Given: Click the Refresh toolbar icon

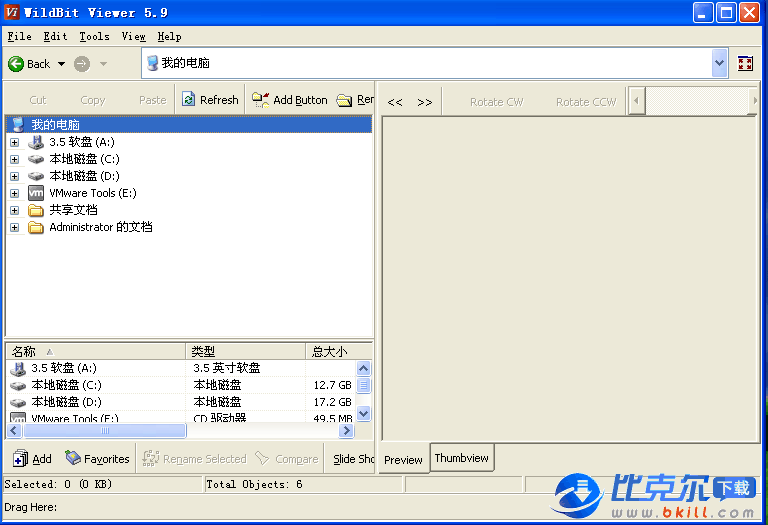Looking at the screenshot, I should pos(189,99).
